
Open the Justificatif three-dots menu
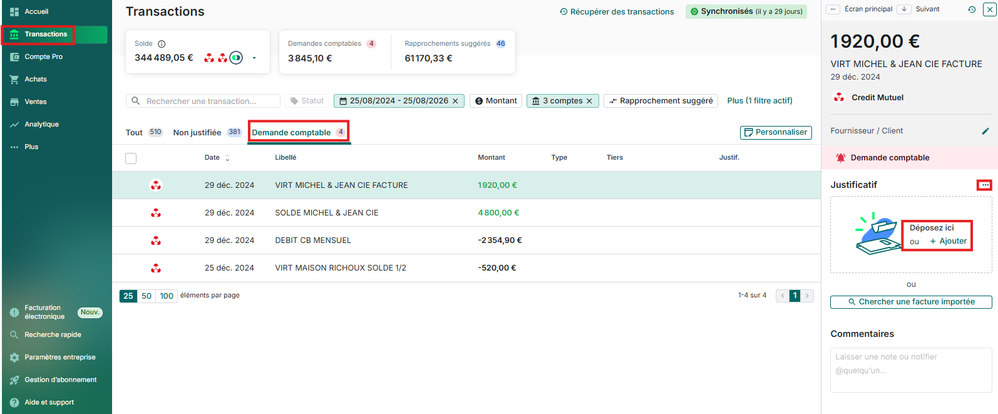coord(985,185)
